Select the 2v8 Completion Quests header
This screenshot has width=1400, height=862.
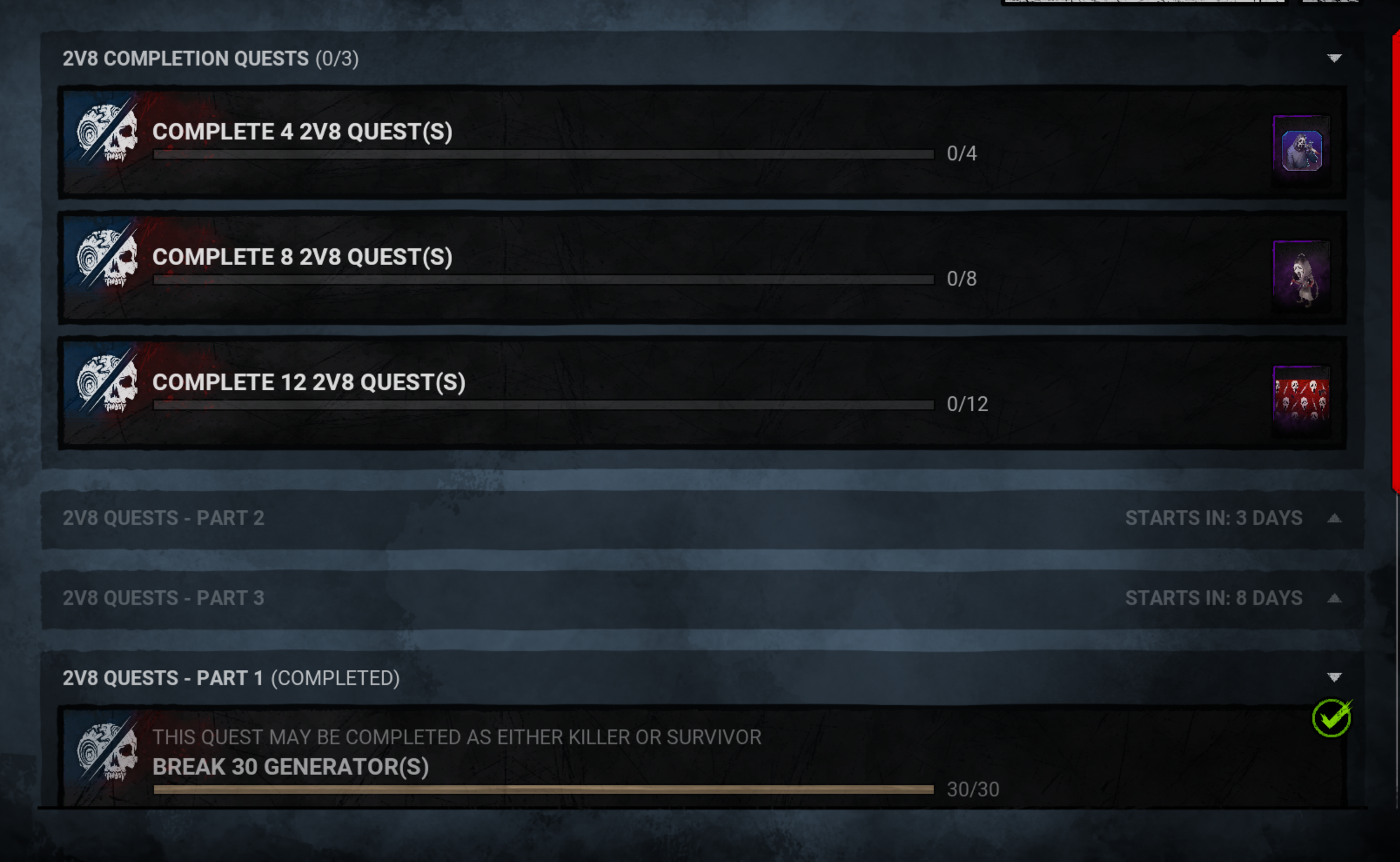(702, 59)
